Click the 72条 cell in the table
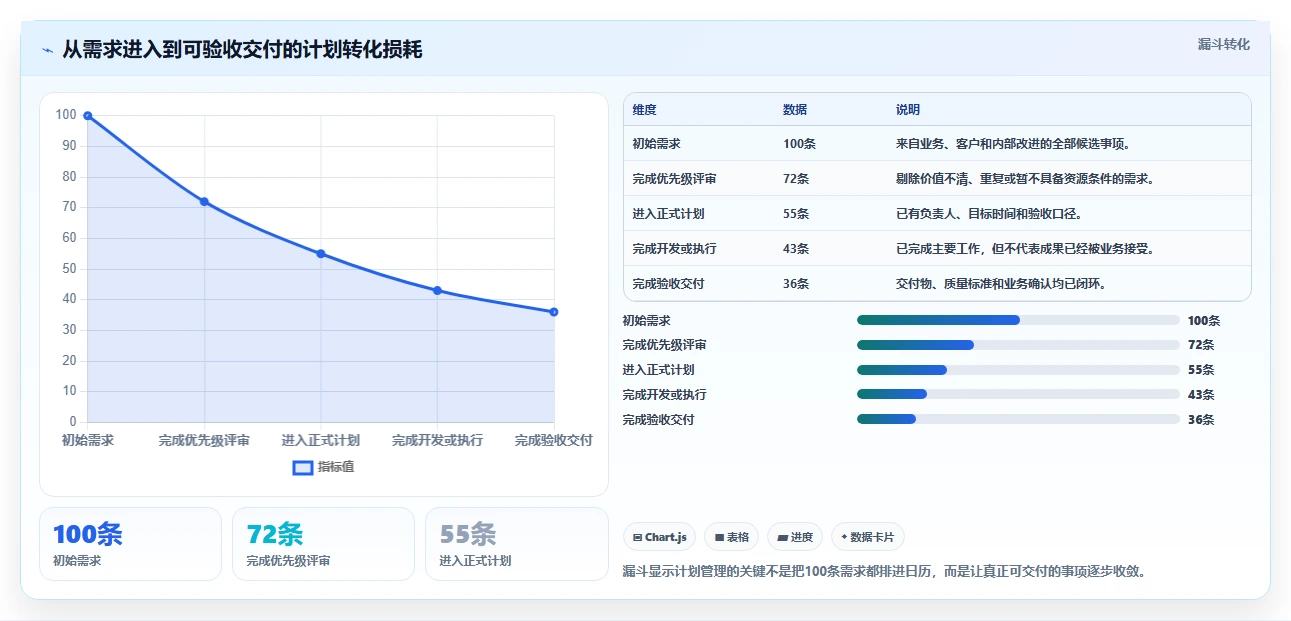 [797, 179]
